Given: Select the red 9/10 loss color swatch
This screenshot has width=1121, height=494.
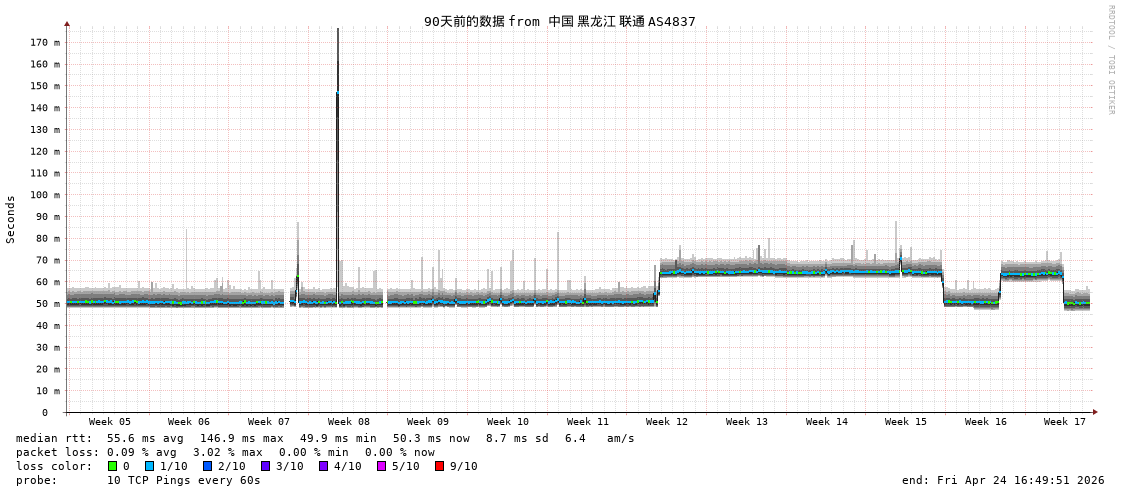Looking at the screenshot, I should [439, 466].
